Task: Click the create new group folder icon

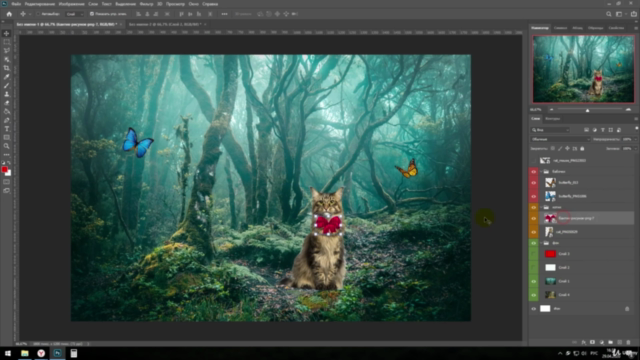Action: click(x=610, y=342)
